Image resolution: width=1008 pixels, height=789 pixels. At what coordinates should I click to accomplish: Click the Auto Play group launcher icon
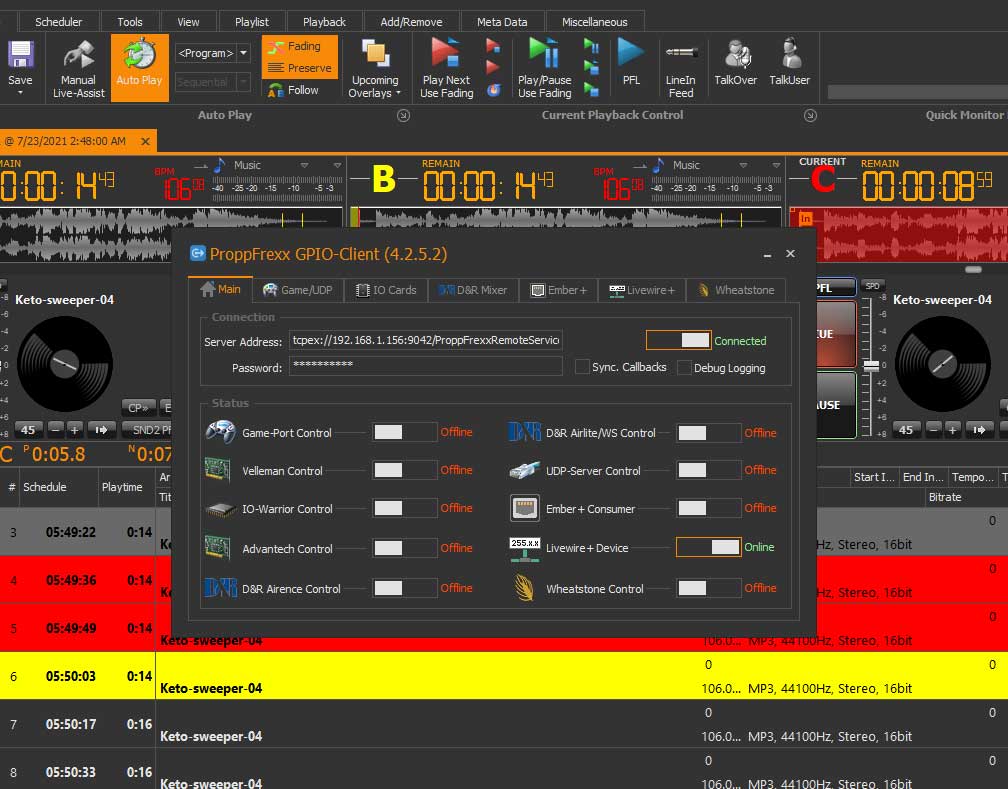403,116
